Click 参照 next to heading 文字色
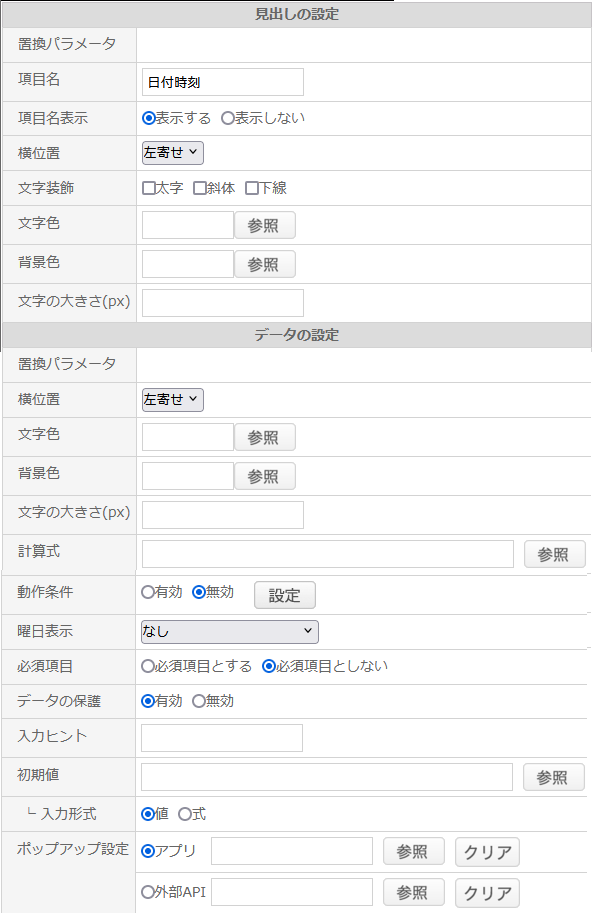The image size is (592, 913). click(265, 225)
